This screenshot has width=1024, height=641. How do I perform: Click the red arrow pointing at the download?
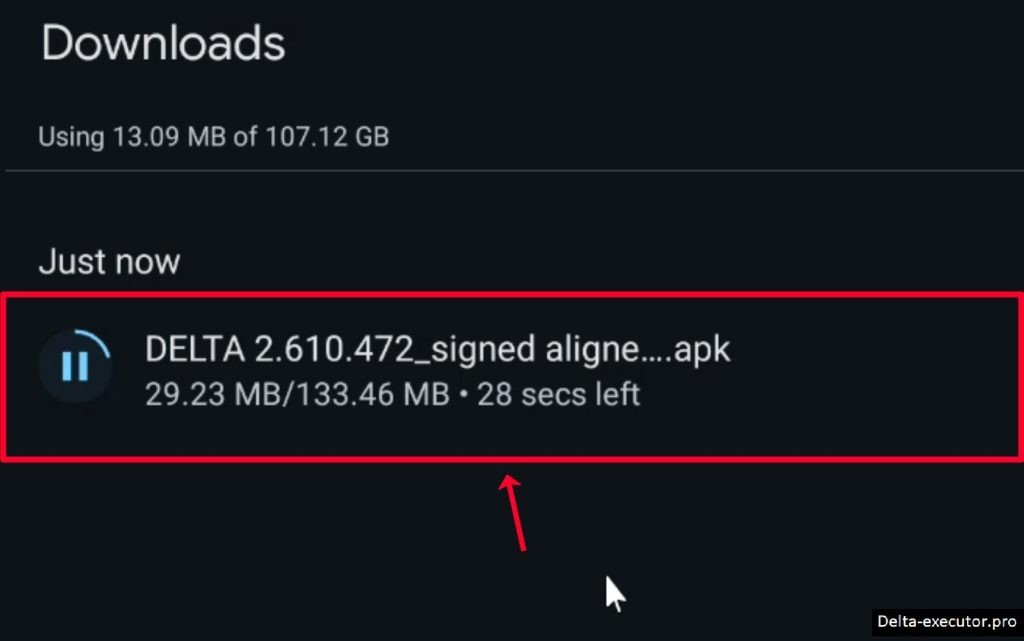point(515,511)
